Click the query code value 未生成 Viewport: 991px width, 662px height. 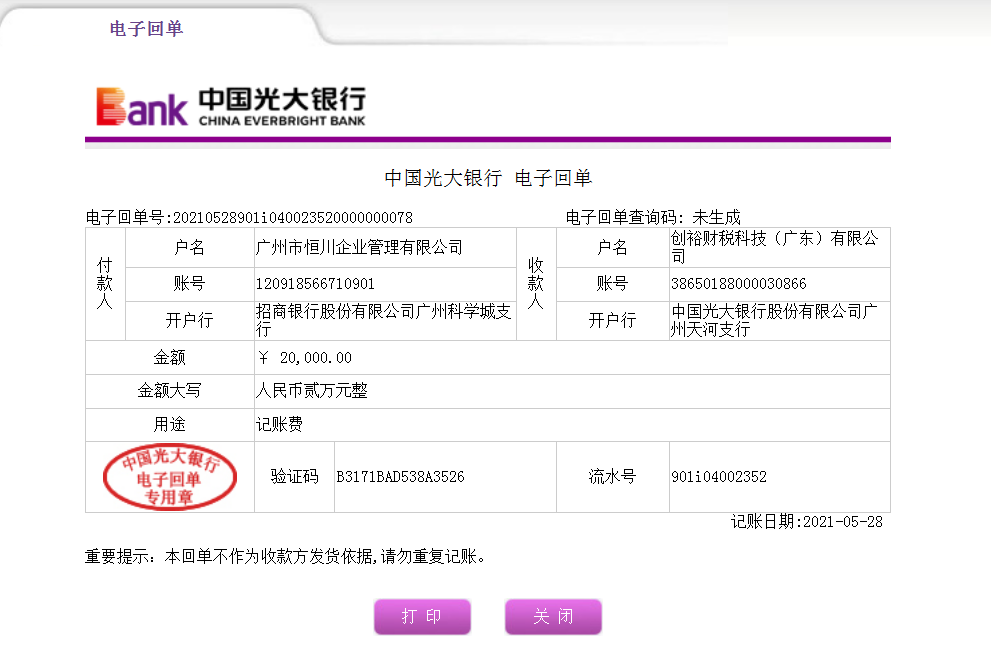coord(716,218)
